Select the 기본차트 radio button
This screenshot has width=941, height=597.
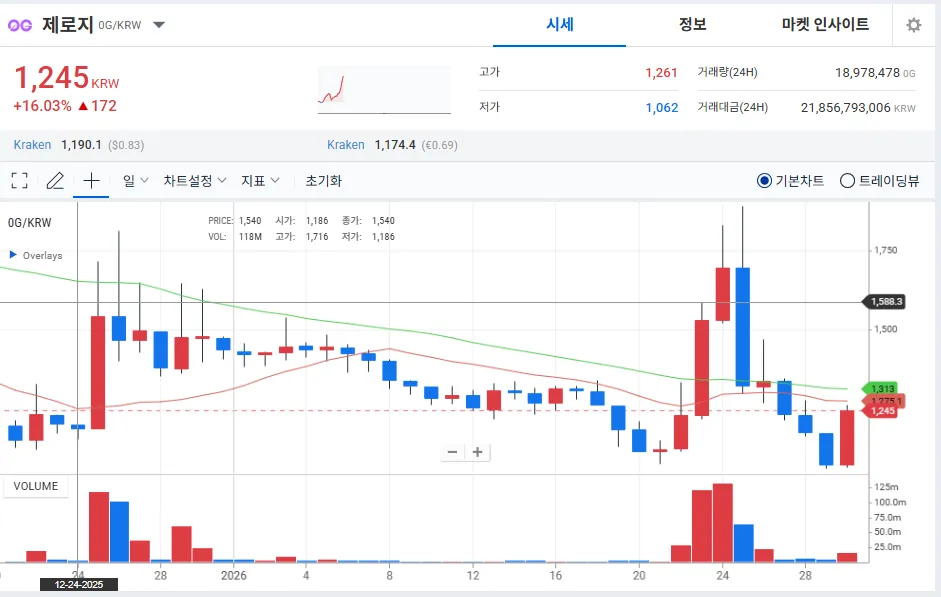pos(765,181)
